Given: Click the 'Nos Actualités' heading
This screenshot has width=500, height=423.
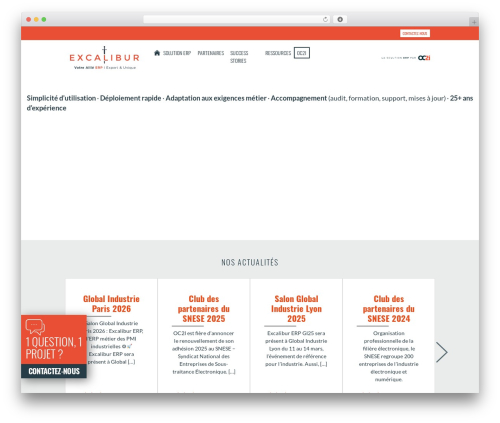Looking at the screenshot, I should 250,262.
